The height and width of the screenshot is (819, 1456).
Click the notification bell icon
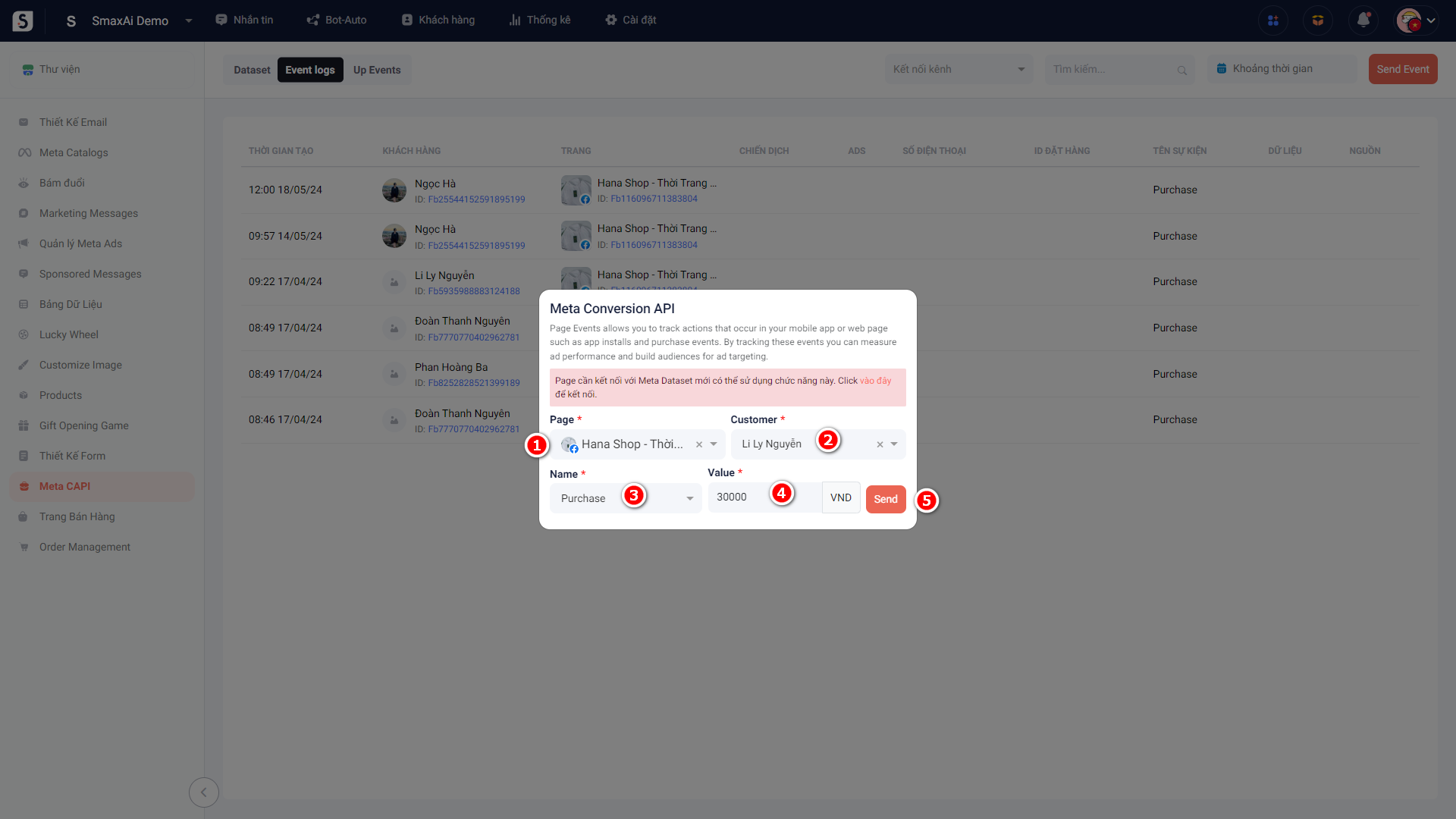(x=1363, y=20)
